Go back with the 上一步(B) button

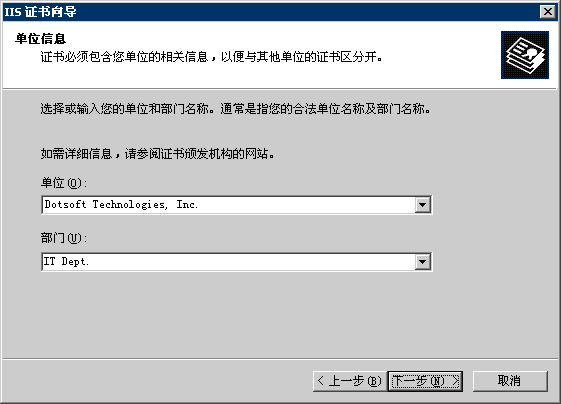(x=350, y=381)
